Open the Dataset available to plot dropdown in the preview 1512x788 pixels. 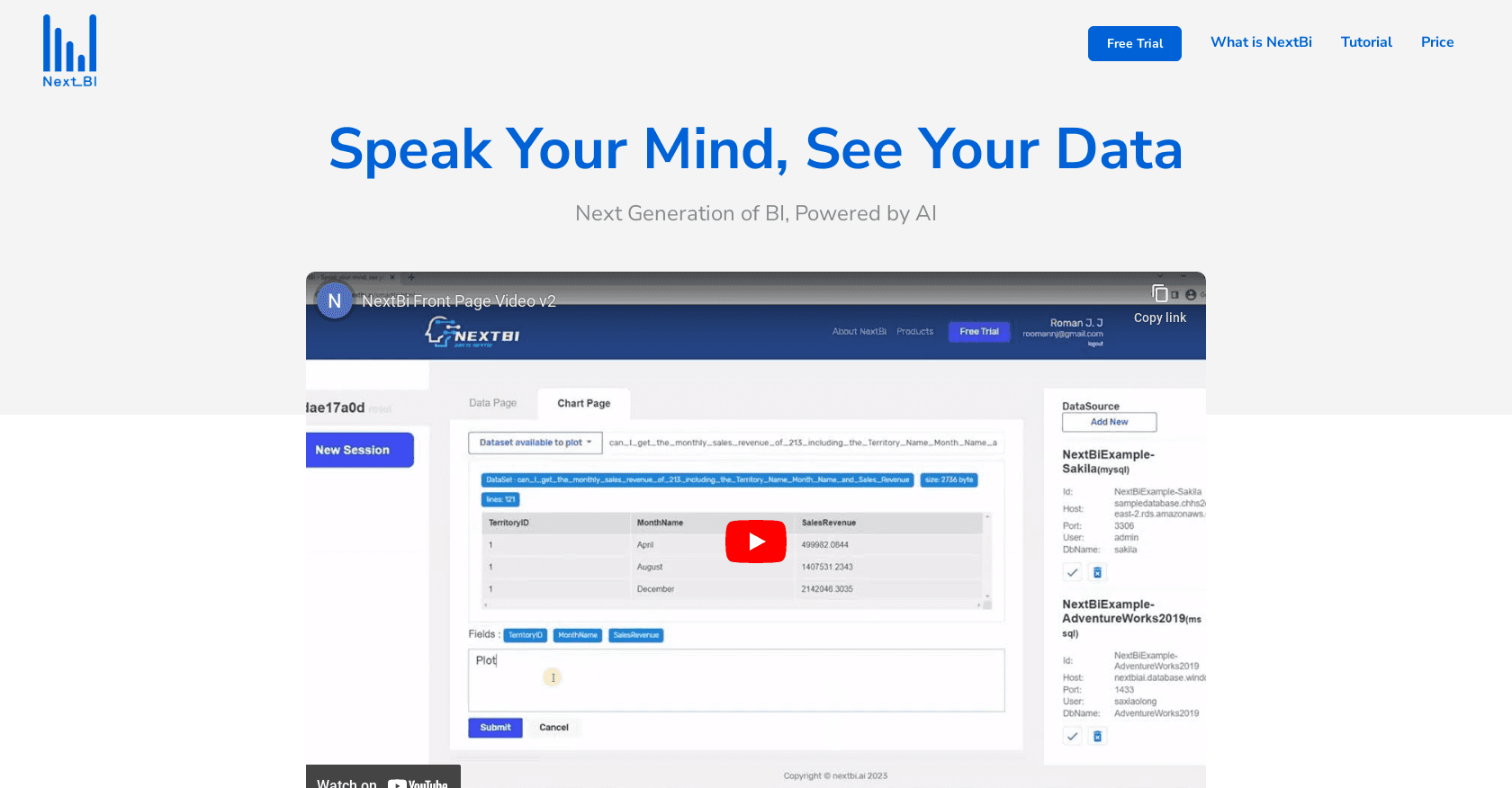pos(535,443)
